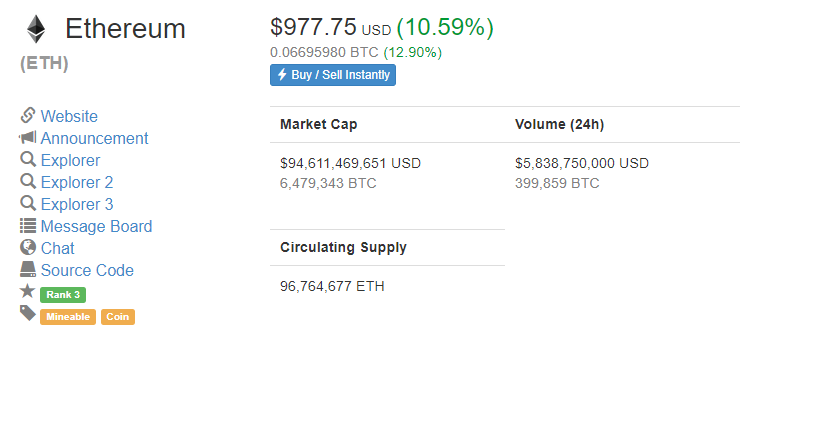Open the Announcement link
The height and width of the screenshot is (431, 817).
[94, 138]
